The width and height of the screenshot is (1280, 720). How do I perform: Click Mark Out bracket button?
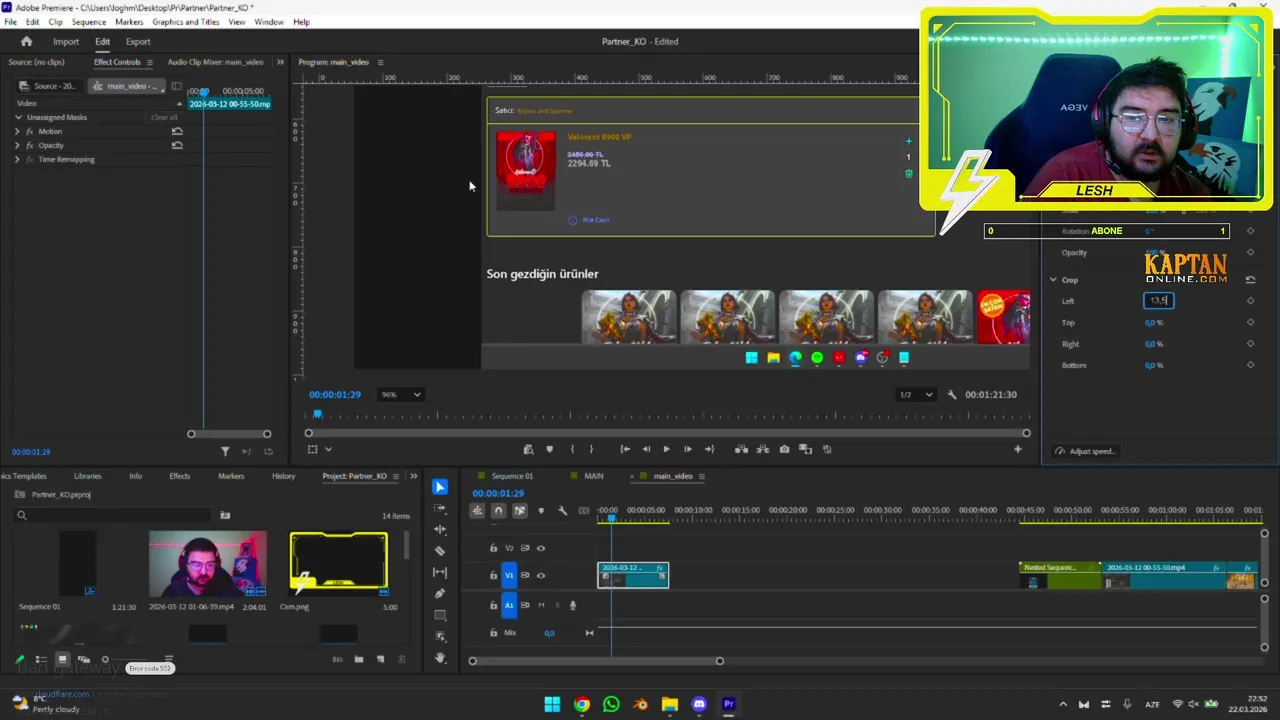[591, 449]
